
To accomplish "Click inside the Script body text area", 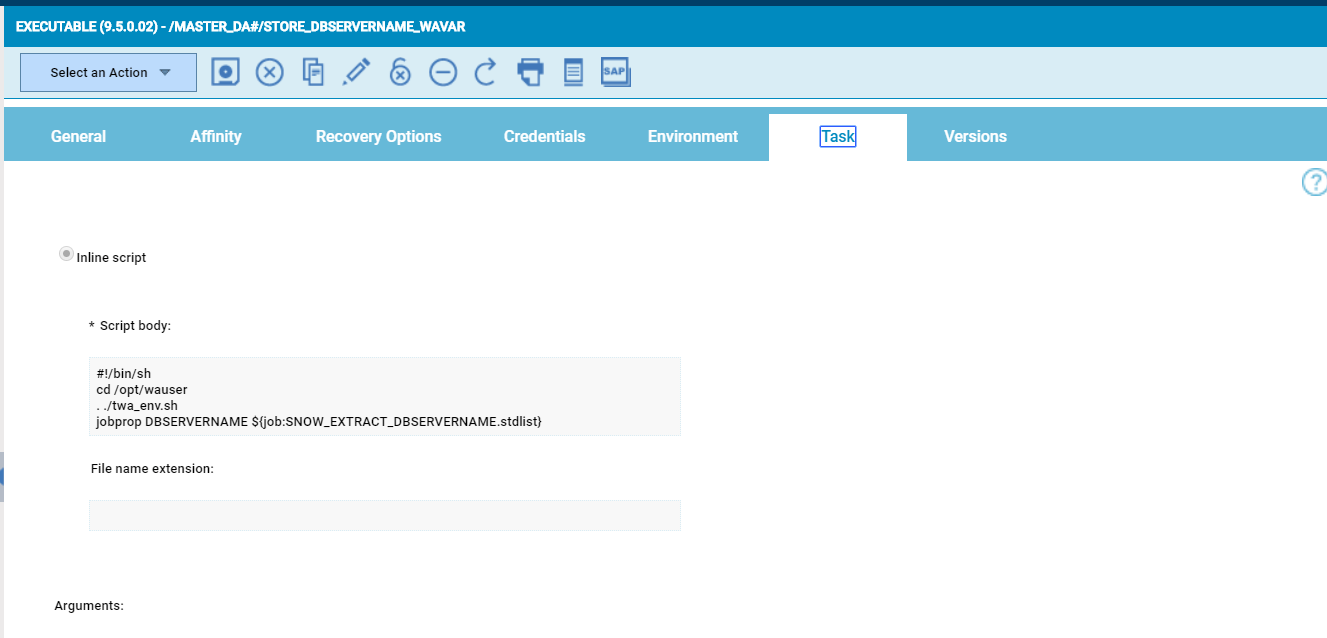I will pyautogui.click(x=385, y=396).
